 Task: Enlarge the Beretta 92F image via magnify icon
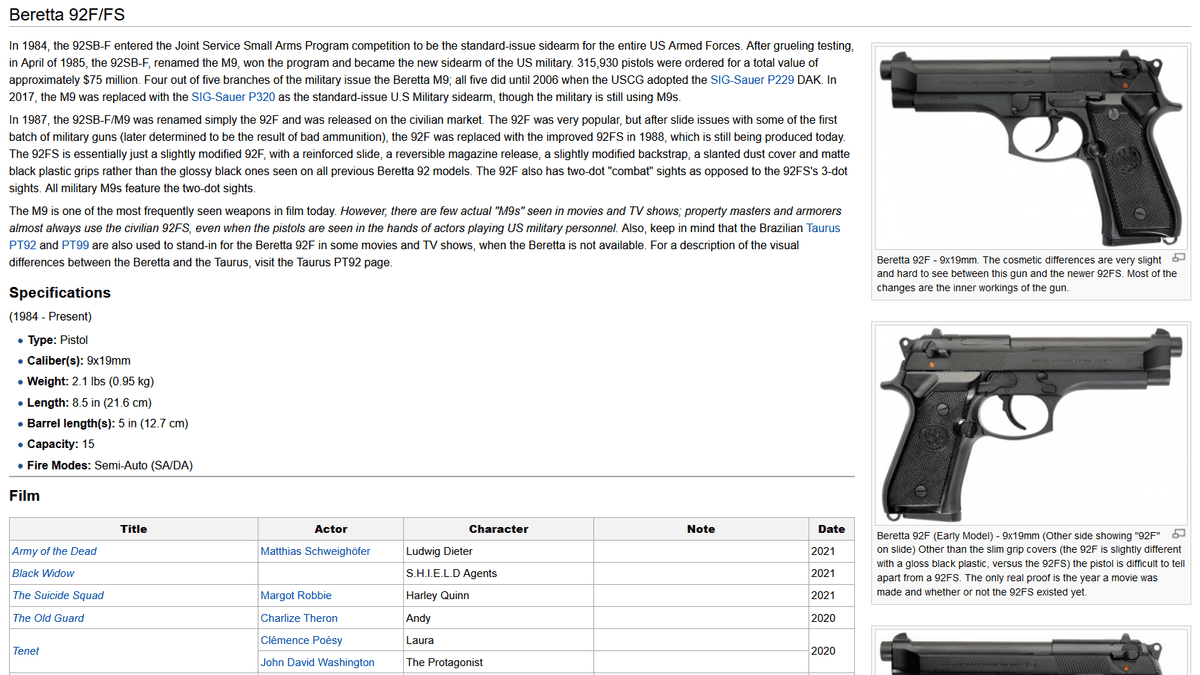click(1178, 258)
